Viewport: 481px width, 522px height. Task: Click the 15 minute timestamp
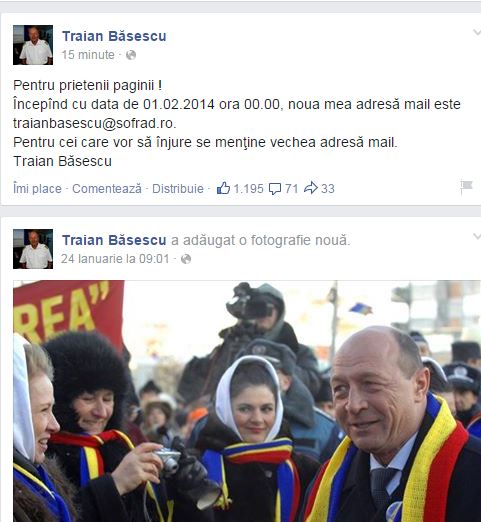88,55
